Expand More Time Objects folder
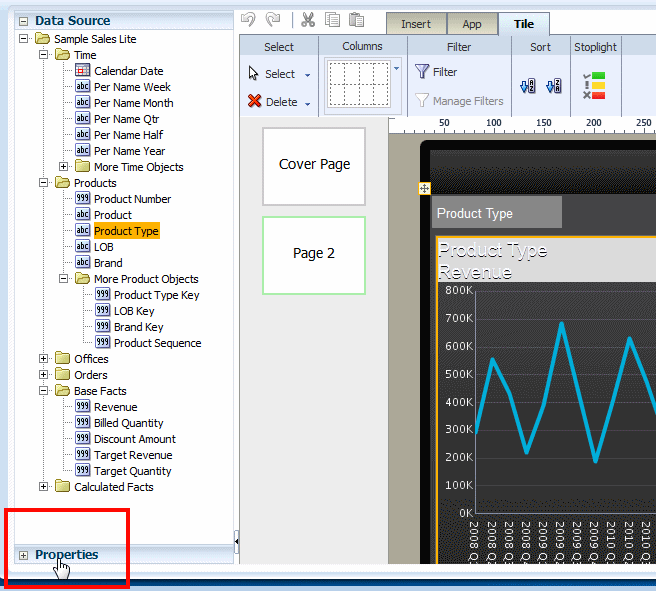 (63, 166)
